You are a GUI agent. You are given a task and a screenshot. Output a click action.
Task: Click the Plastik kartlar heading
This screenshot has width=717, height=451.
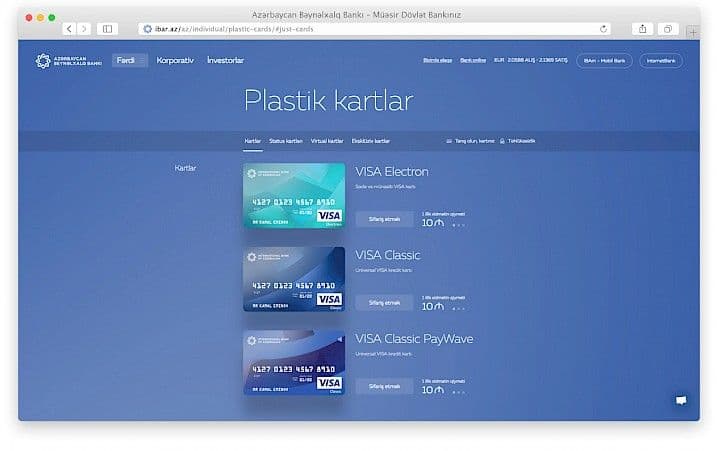(x=329, y=100)
